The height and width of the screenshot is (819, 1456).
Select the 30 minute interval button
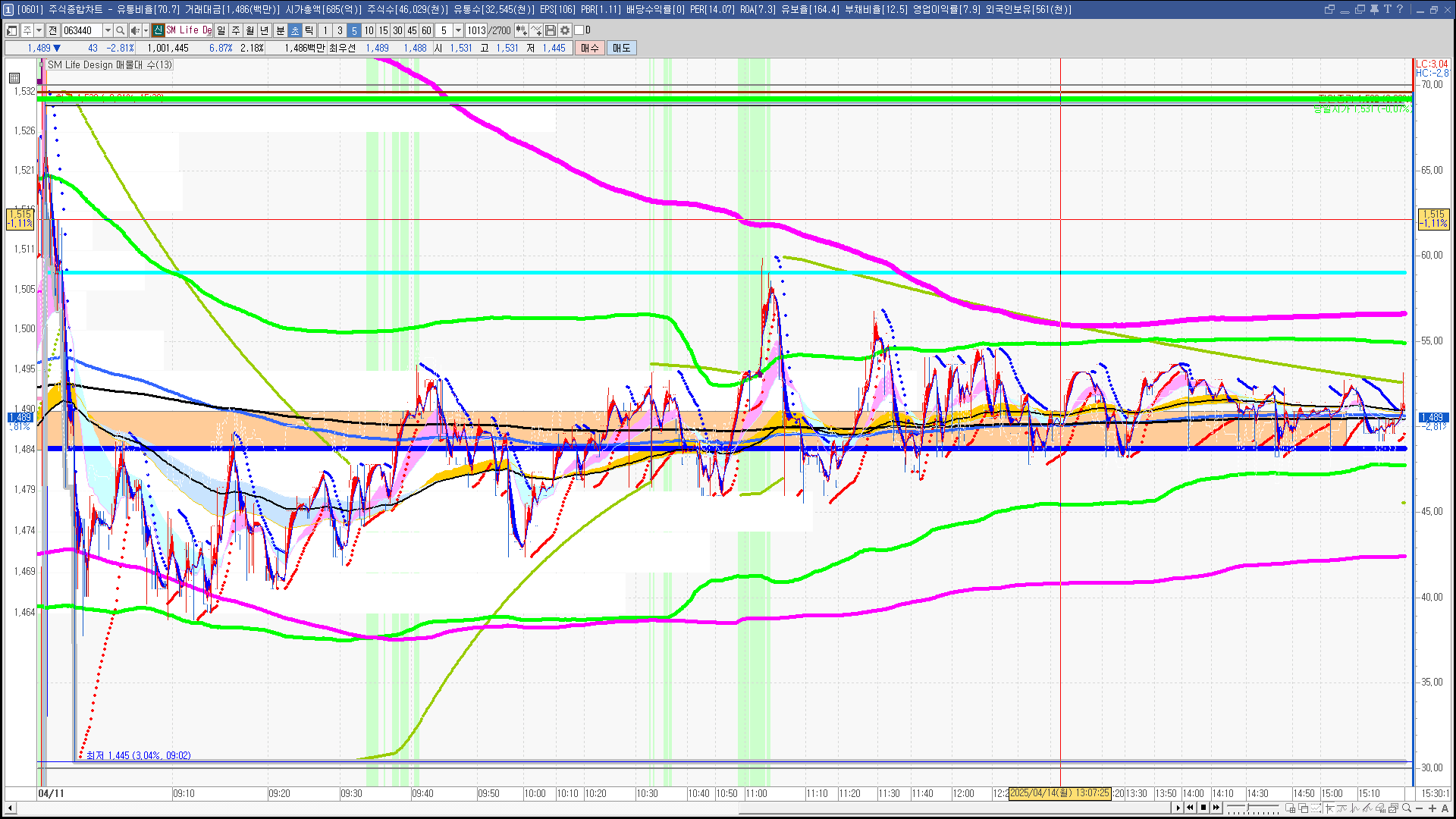click(x=397, y=30)
